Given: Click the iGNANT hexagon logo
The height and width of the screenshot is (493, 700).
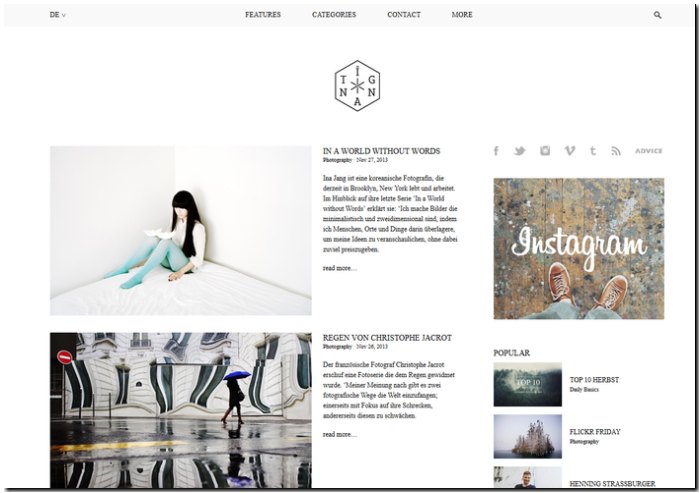Looking at the screenshot, I should [357, 85].
